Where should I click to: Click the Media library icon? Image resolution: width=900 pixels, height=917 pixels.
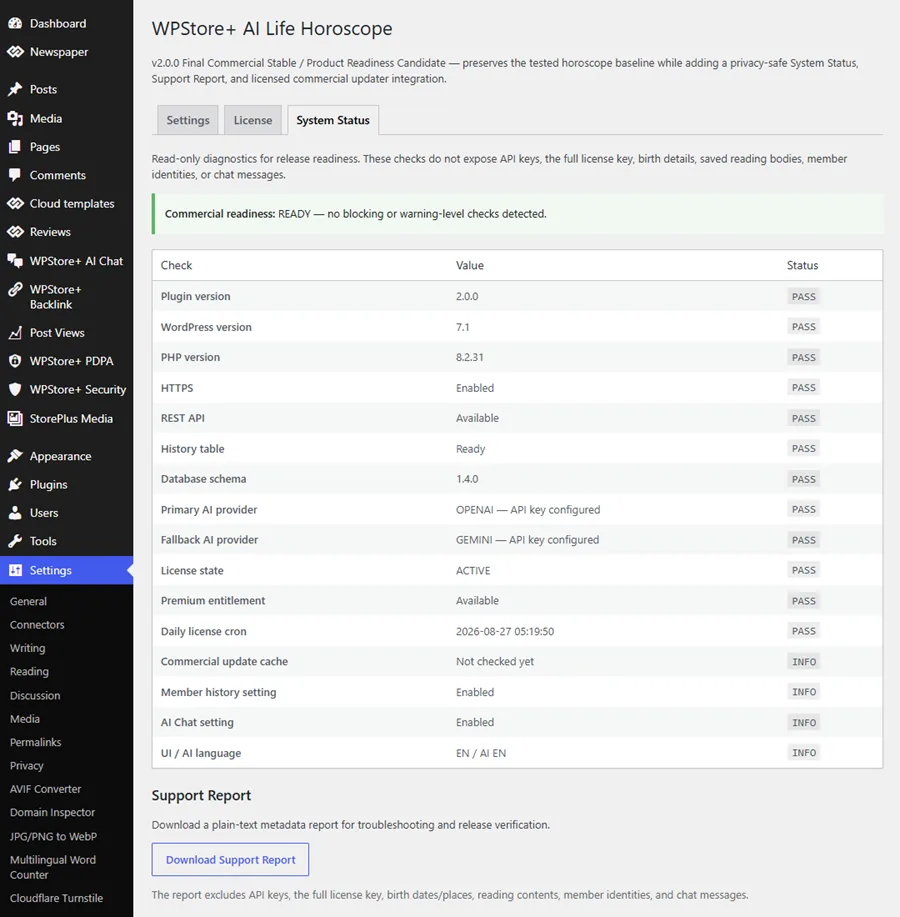(15, 119)
